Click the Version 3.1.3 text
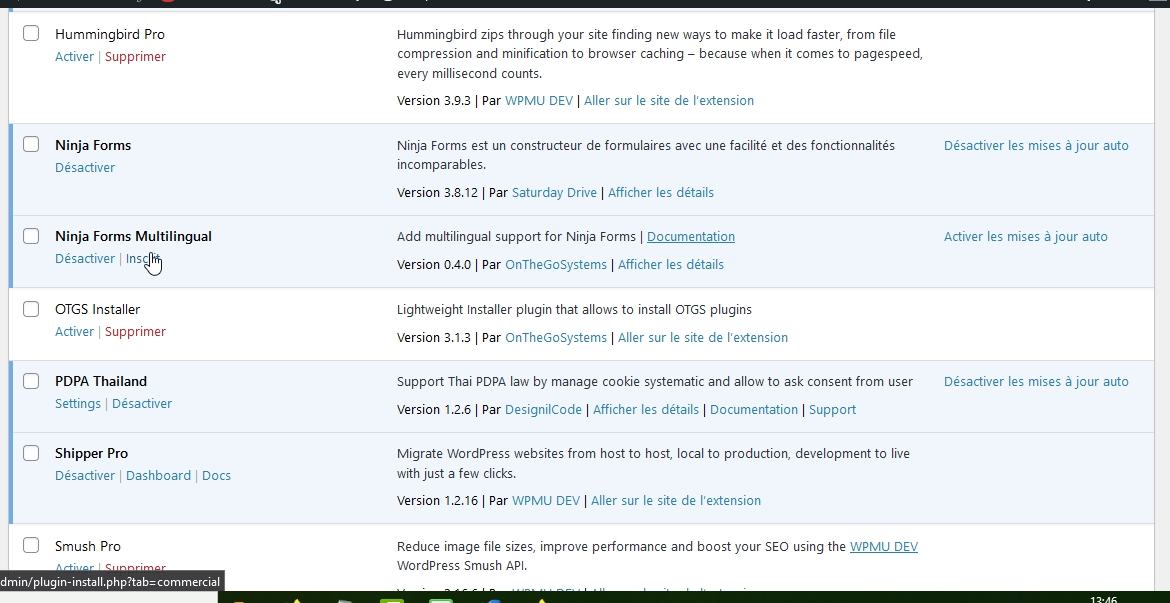The image size is (1170, 603). coord(434,338)
